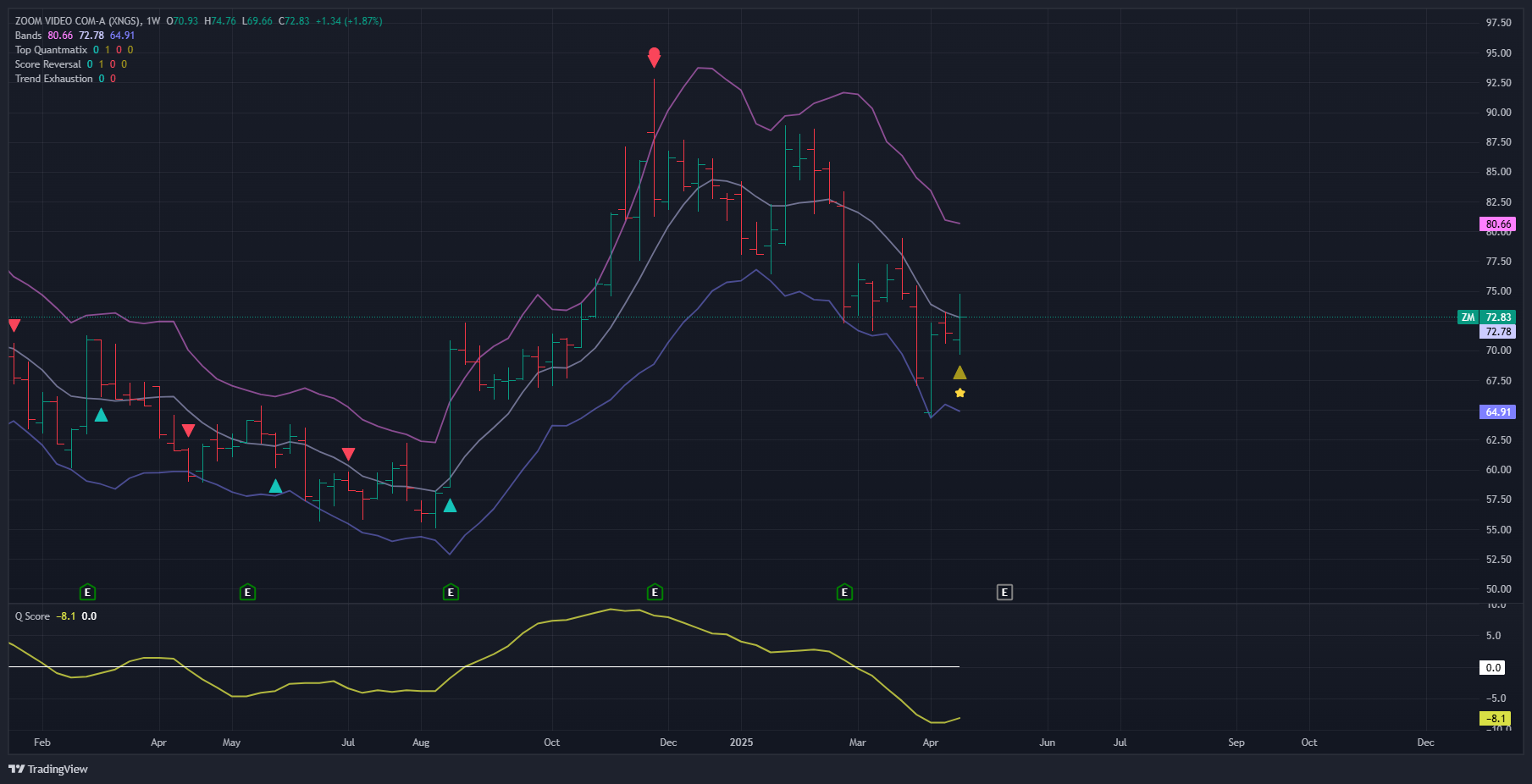Select red down arrow above July candles
The height and width of the screenshot is (784, 1532).
[x=348, y=455]
